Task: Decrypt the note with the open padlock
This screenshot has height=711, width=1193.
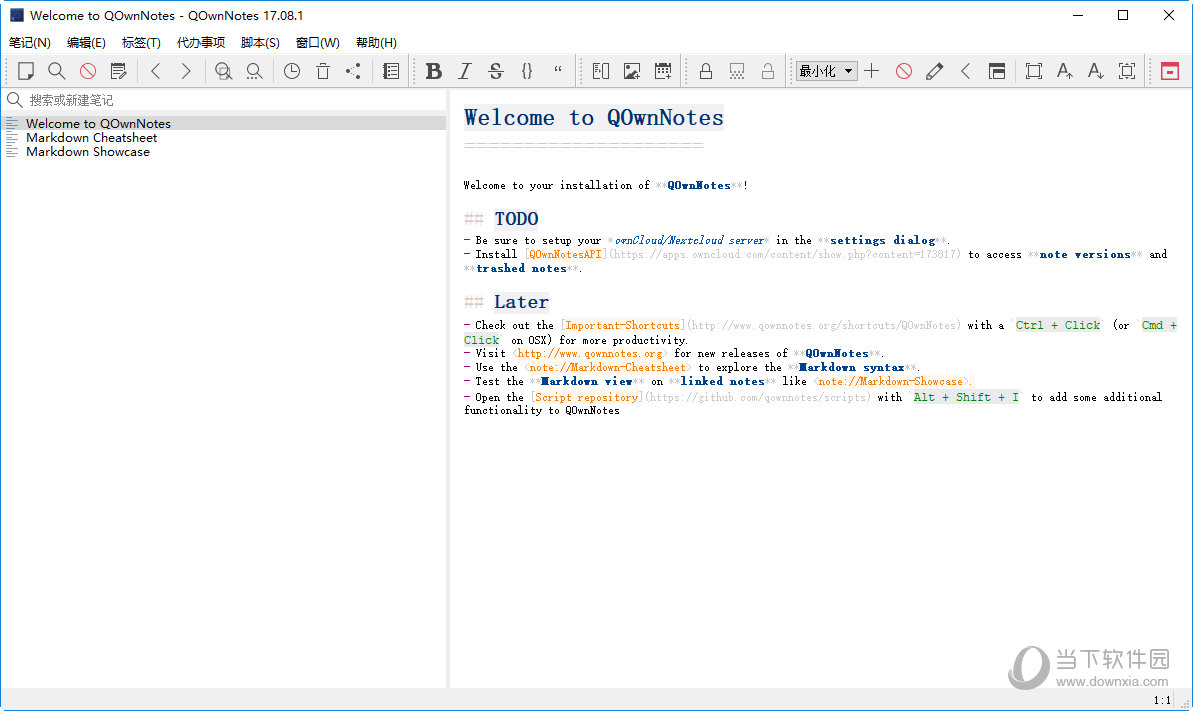Action: click(768, 71)
